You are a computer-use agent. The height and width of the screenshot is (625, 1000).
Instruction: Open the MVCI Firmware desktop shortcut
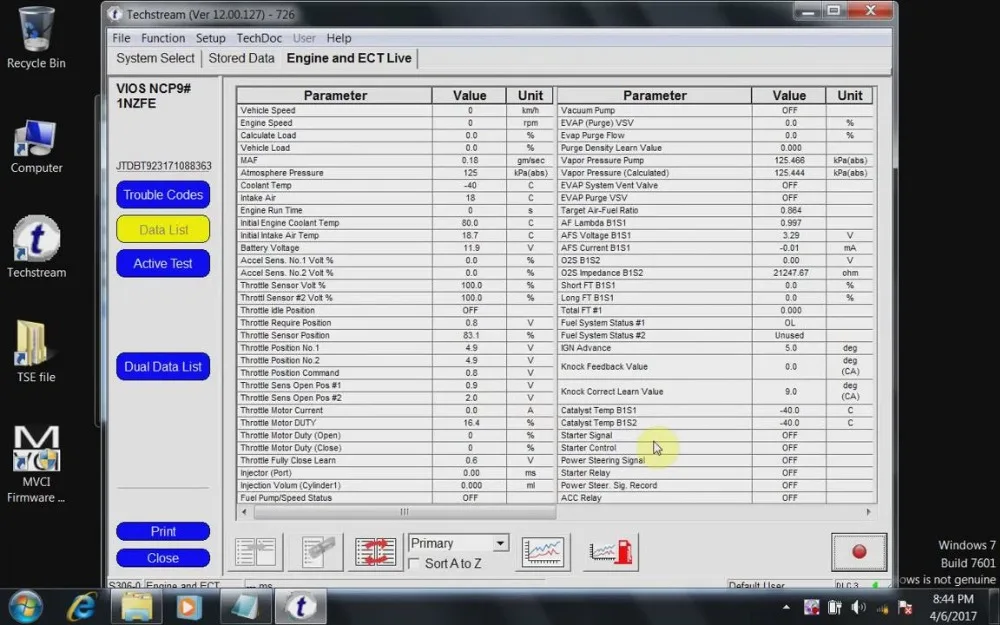pos(36,464)
